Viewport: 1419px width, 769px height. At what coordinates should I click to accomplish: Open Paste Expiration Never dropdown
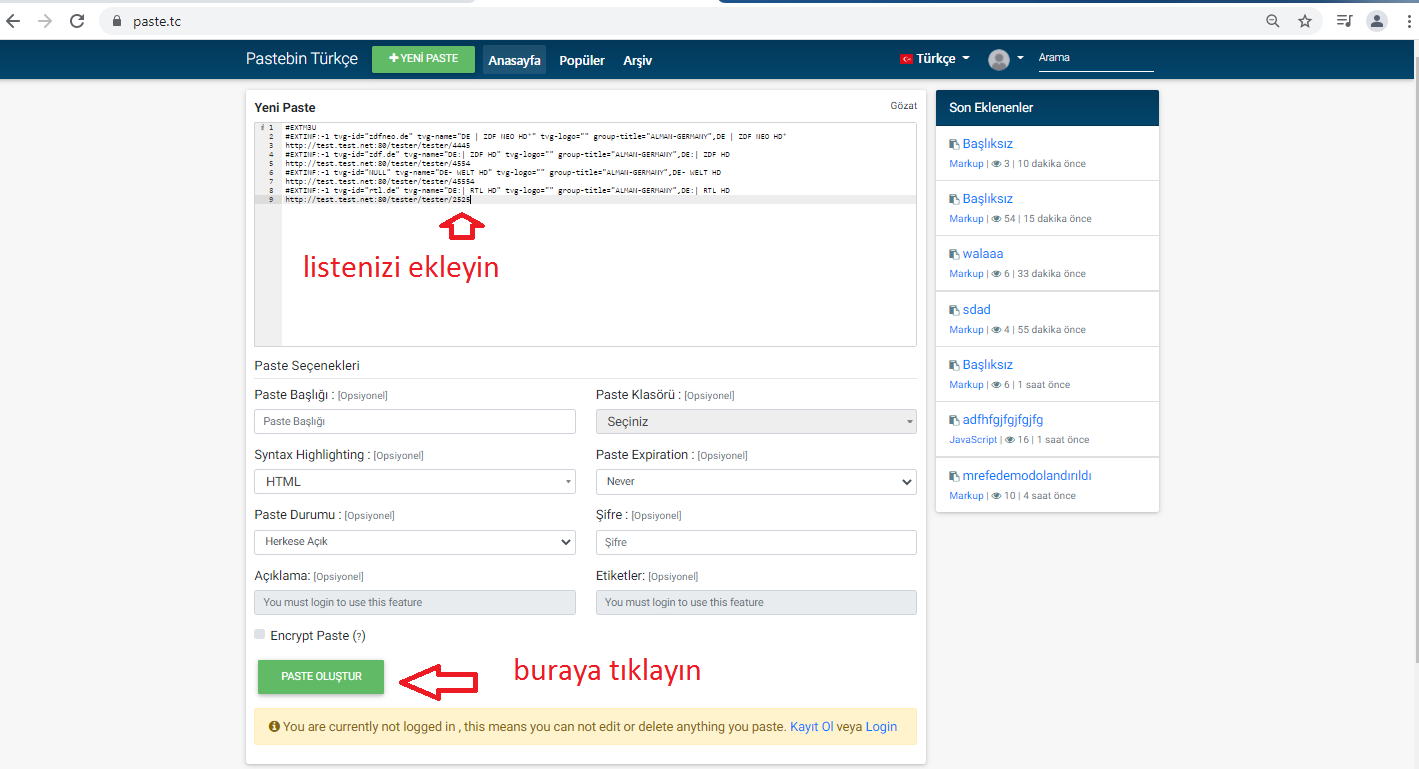point(756,482)
